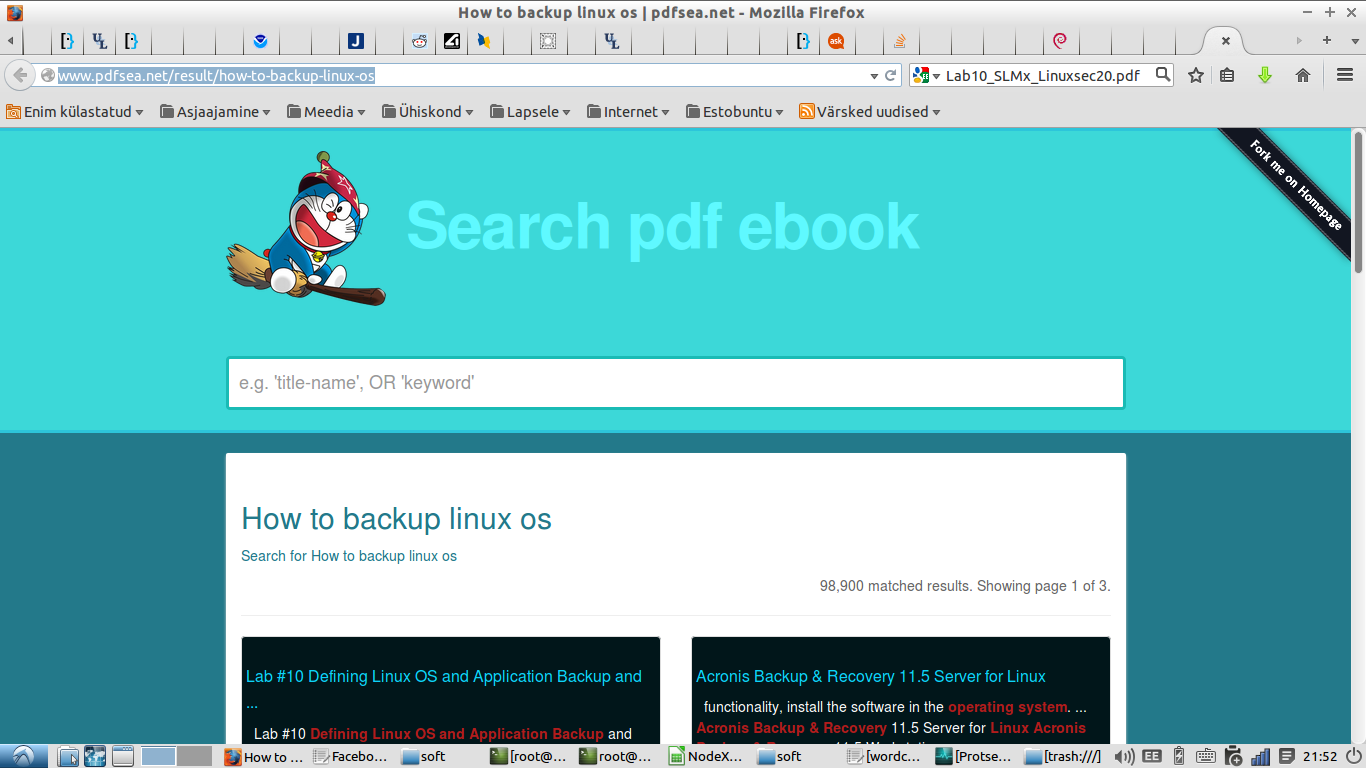Screen dimensions: 1366x768
Task: Click Search for How to backup linux os link
Action: (349, 556)
